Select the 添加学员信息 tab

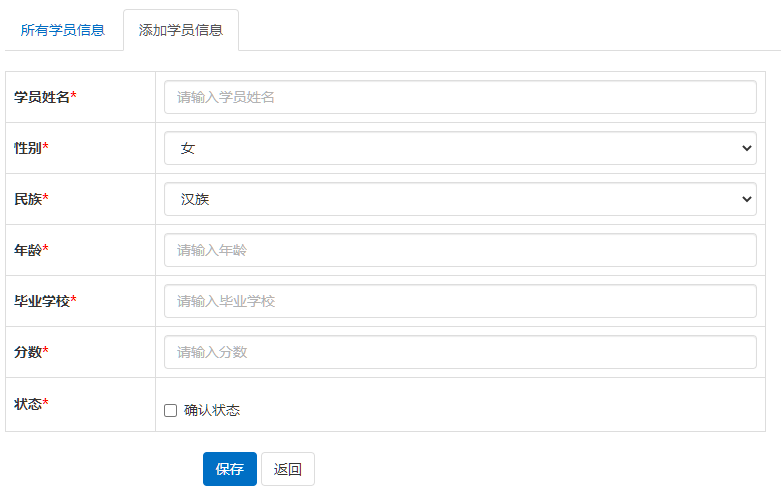point(181,30)
